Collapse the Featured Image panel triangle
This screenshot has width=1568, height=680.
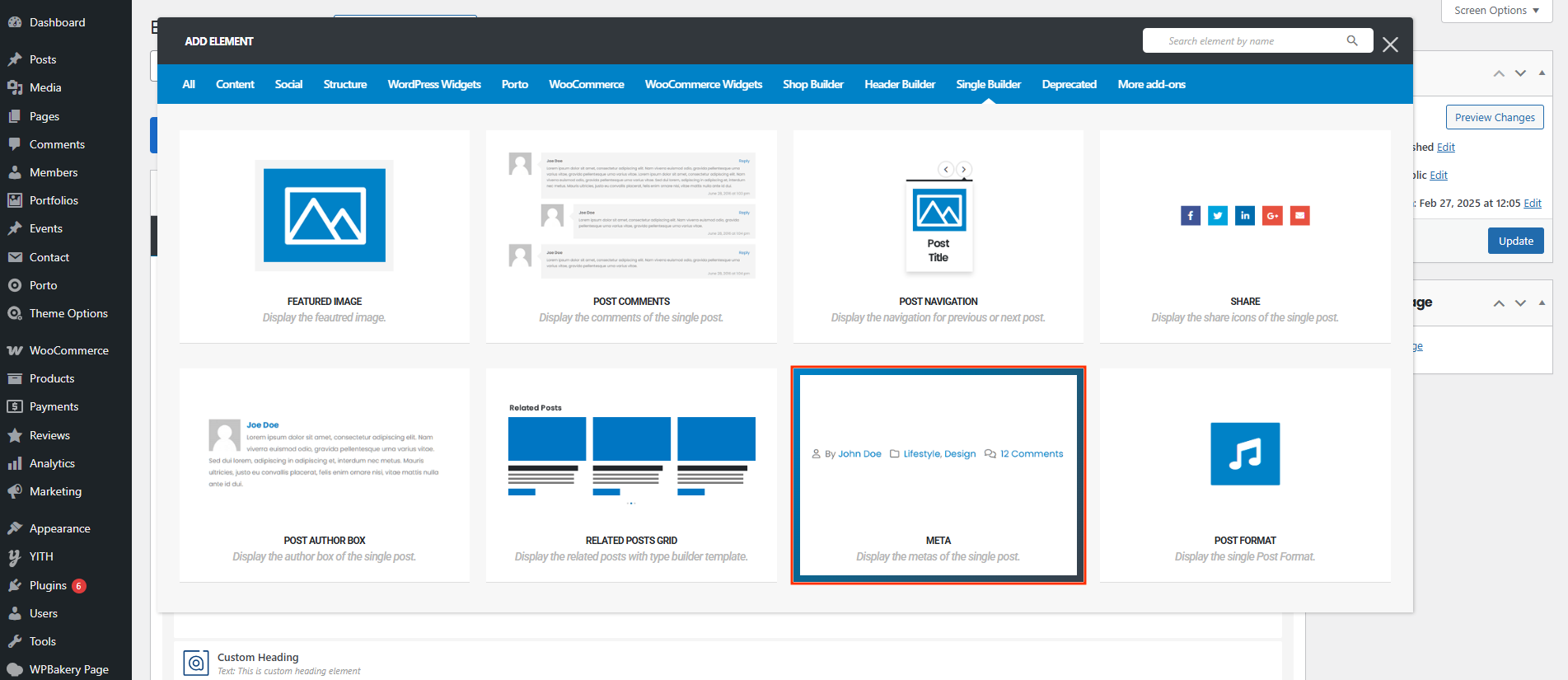1542,302
